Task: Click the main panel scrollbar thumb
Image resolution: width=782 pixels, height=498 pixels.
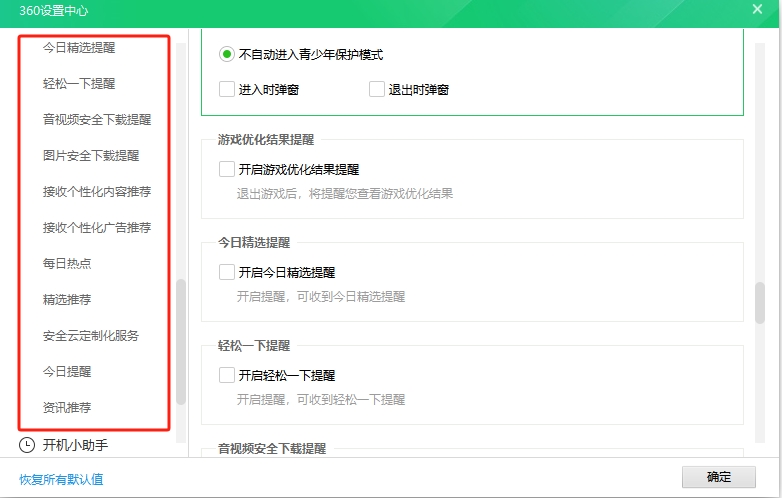Action: (760, 303)
